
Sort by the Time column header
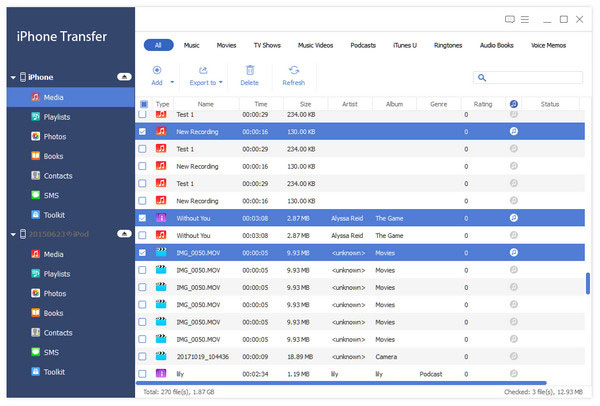point(261,104)
